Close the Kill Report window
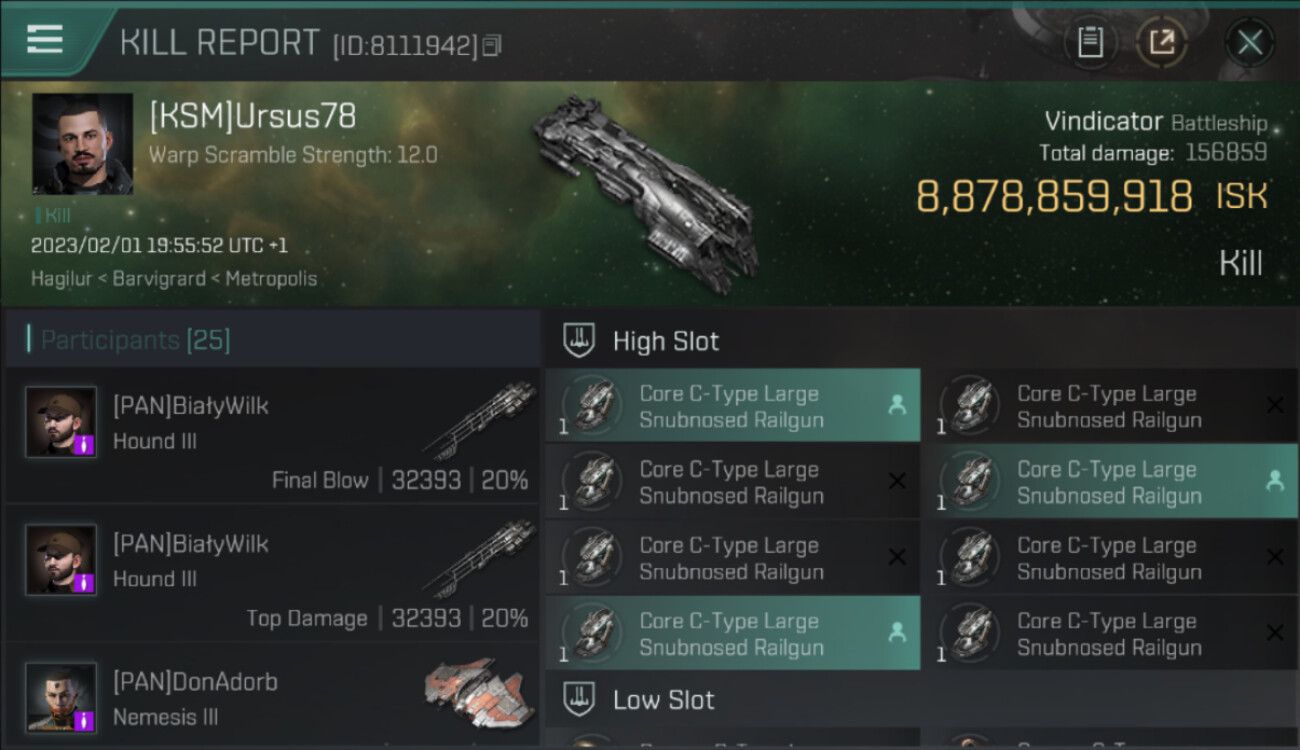This screenshot has height=750, width=1300. tap(1249, 42)
